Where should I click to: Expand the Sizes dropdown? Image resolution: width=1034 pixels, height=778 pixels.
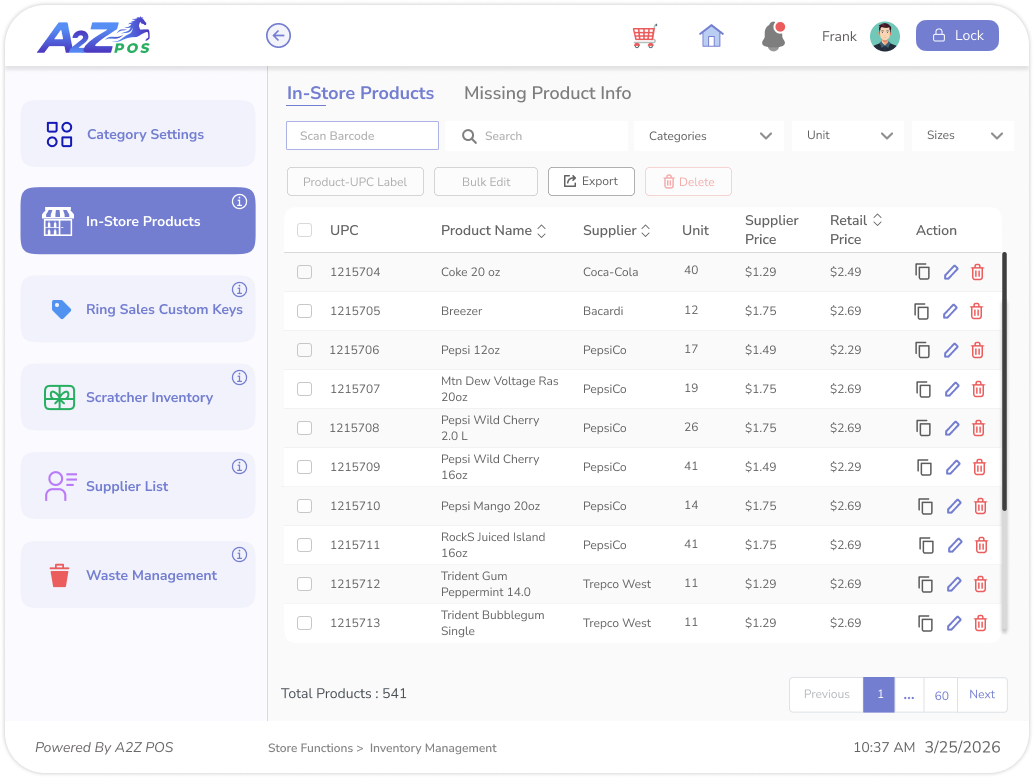point(962,135)
